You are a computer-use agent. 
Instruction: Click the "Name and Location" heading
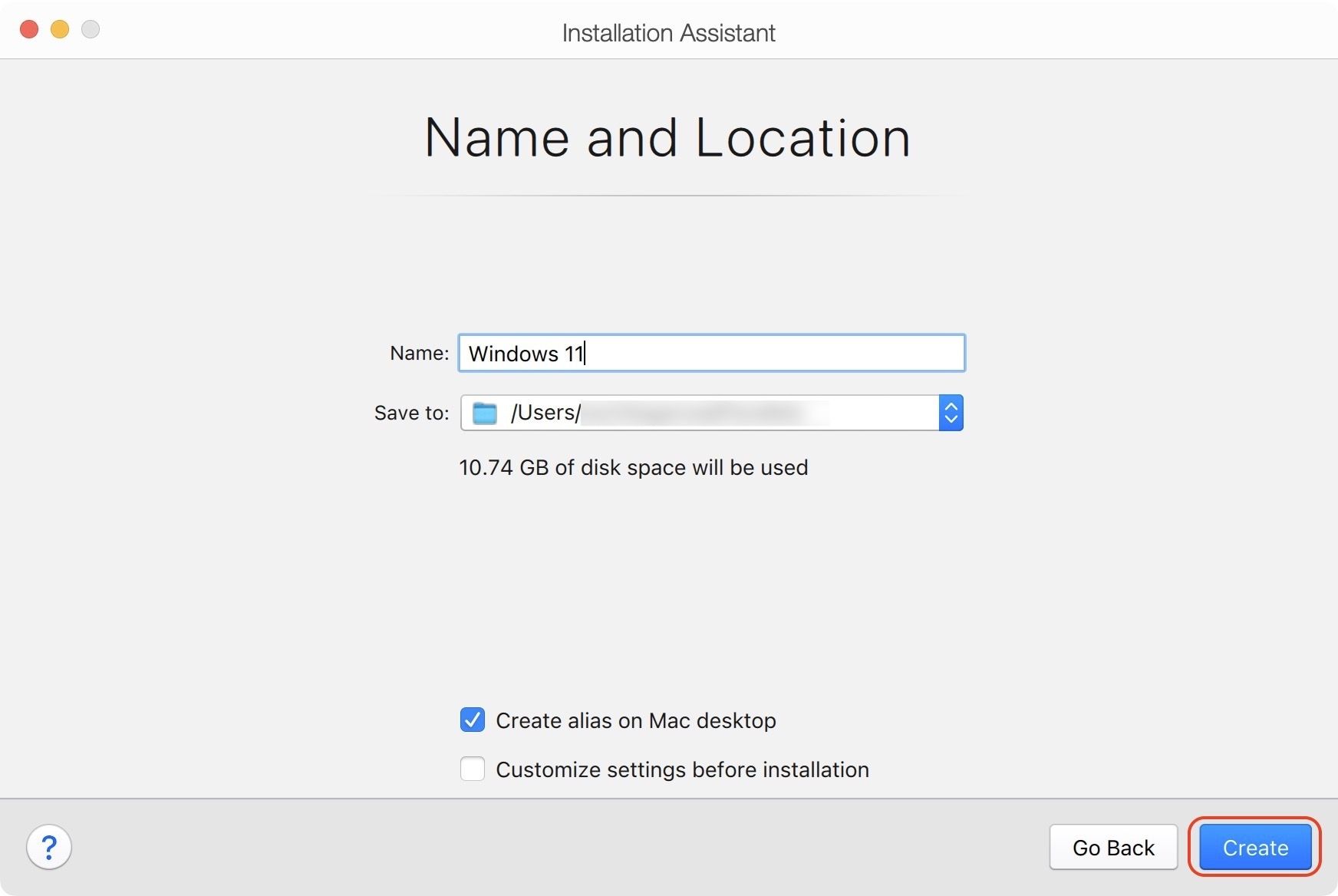[x=668, y=138]
